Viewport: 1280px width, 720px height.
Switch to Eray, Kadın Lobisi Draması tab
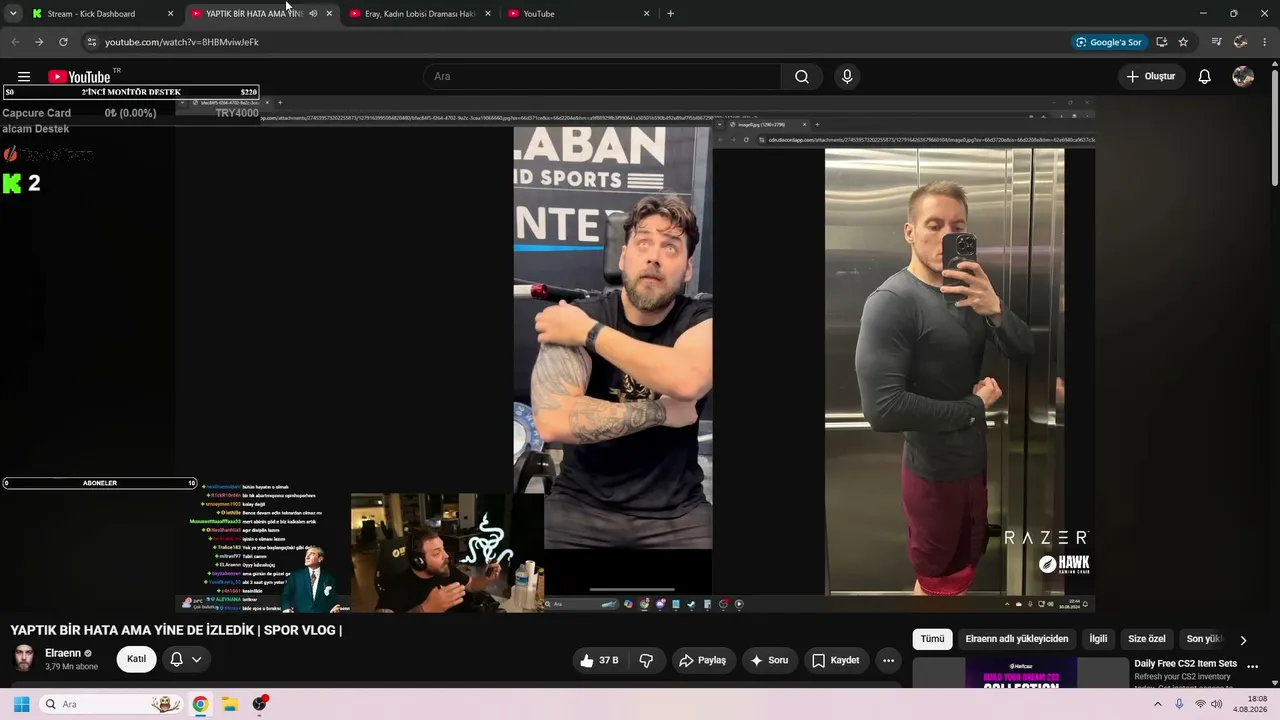point(420,14)
